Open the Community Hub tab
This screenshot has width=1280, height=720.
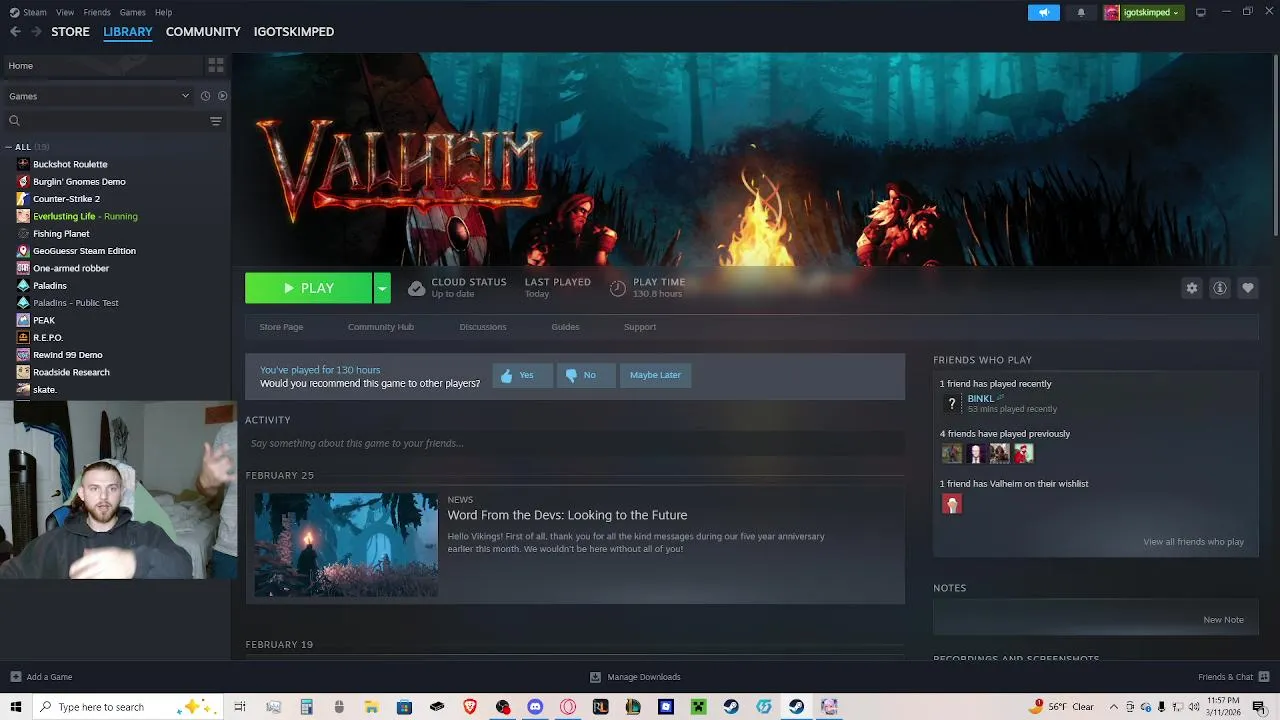[381, 327]
